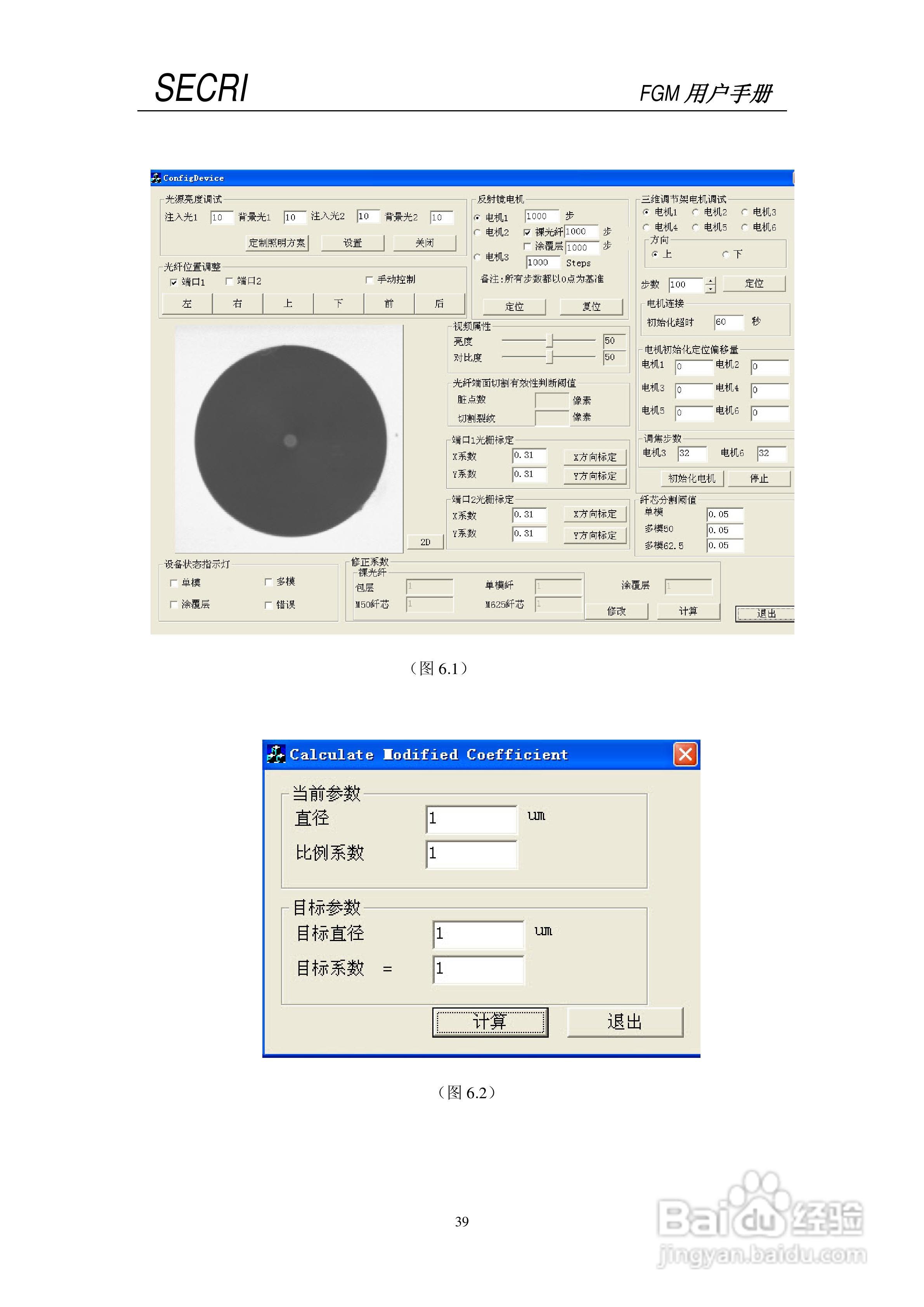Screen dimensions: 924x1307
Task: Click the ConfigDevice title bar icon
Action: 156,178
